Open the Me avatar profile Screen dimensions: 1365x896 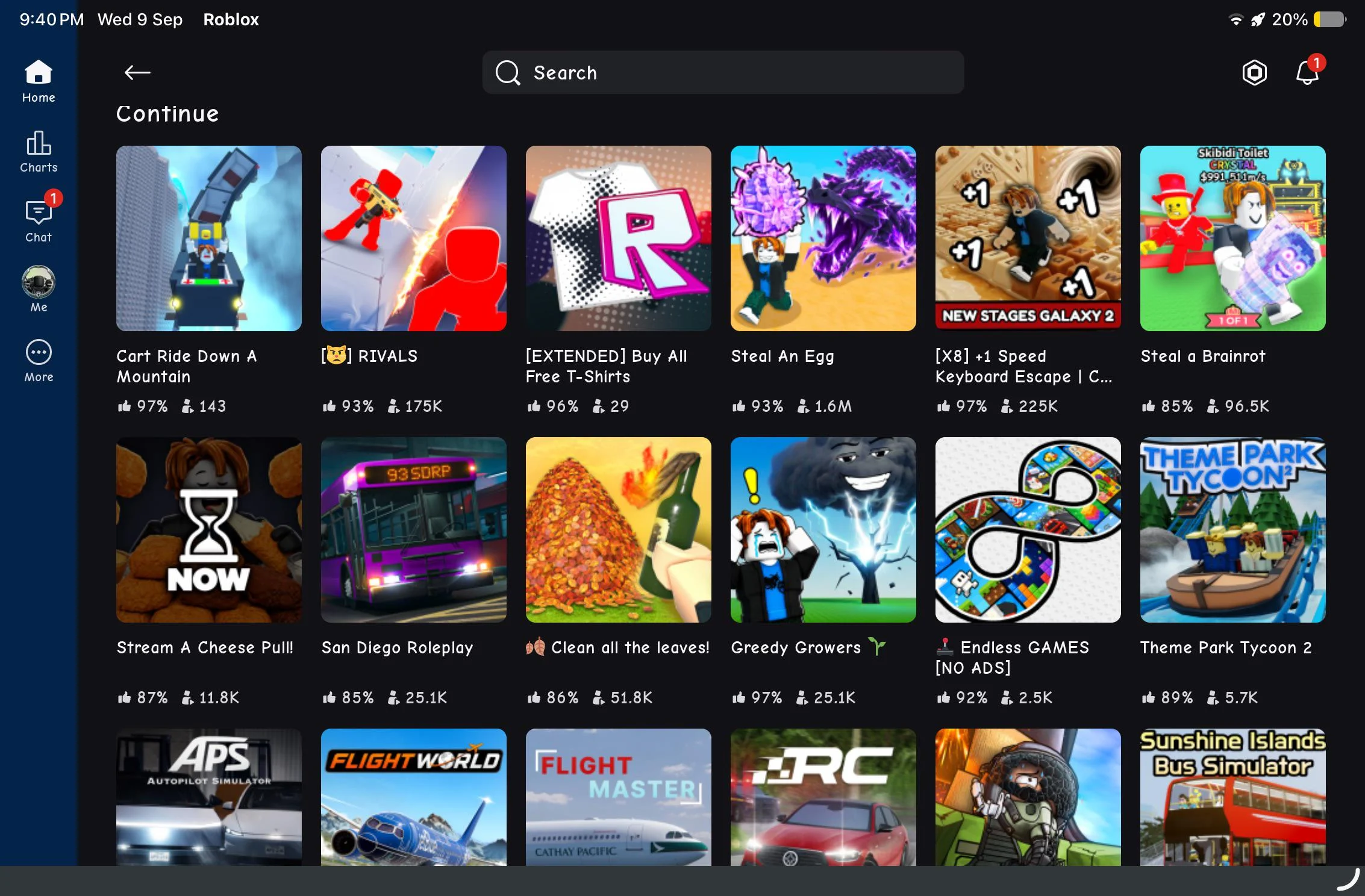[39, 289]
